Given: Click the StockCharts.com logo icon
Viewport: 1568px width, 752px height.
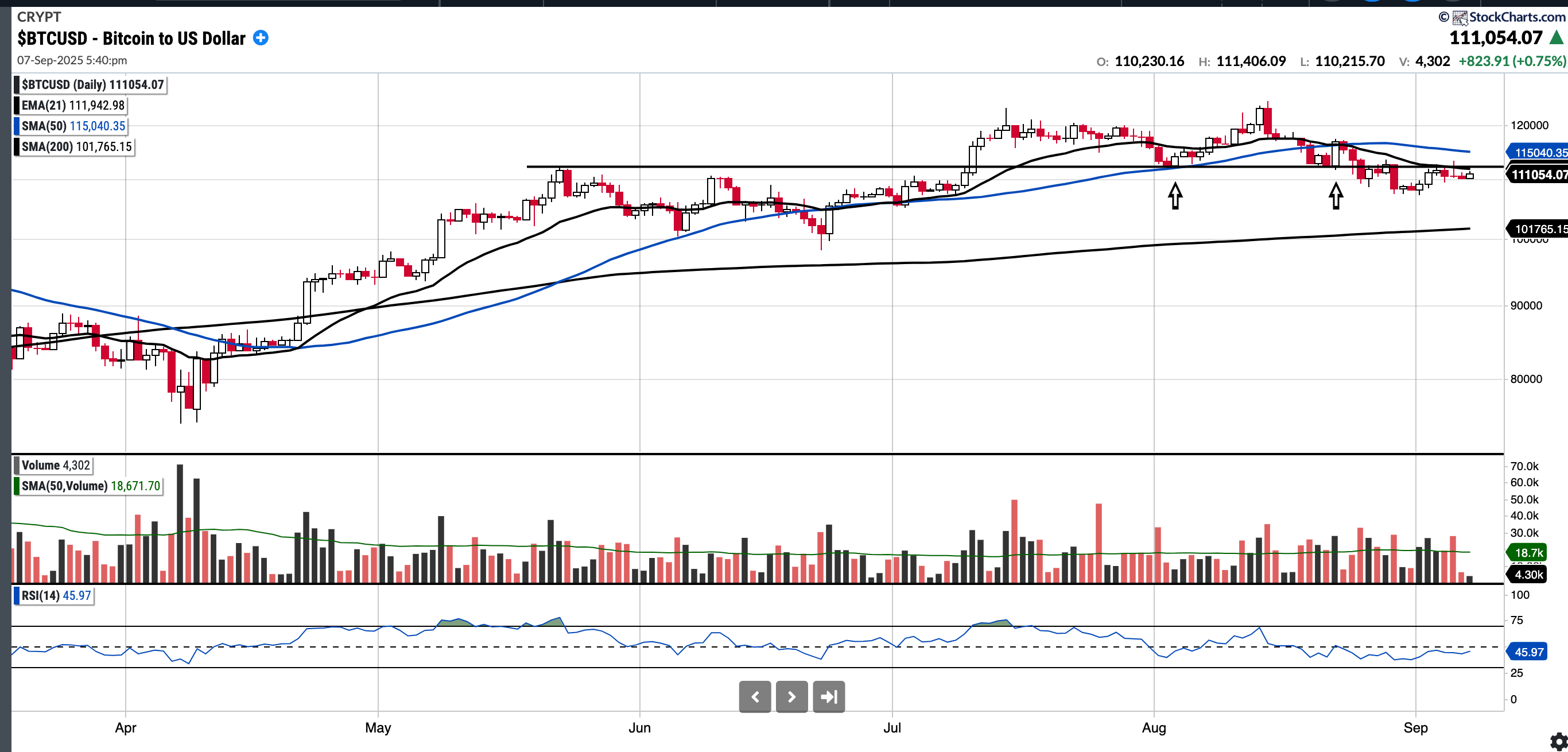Looking at the screenshot, I should click(x=1459, y=17).
